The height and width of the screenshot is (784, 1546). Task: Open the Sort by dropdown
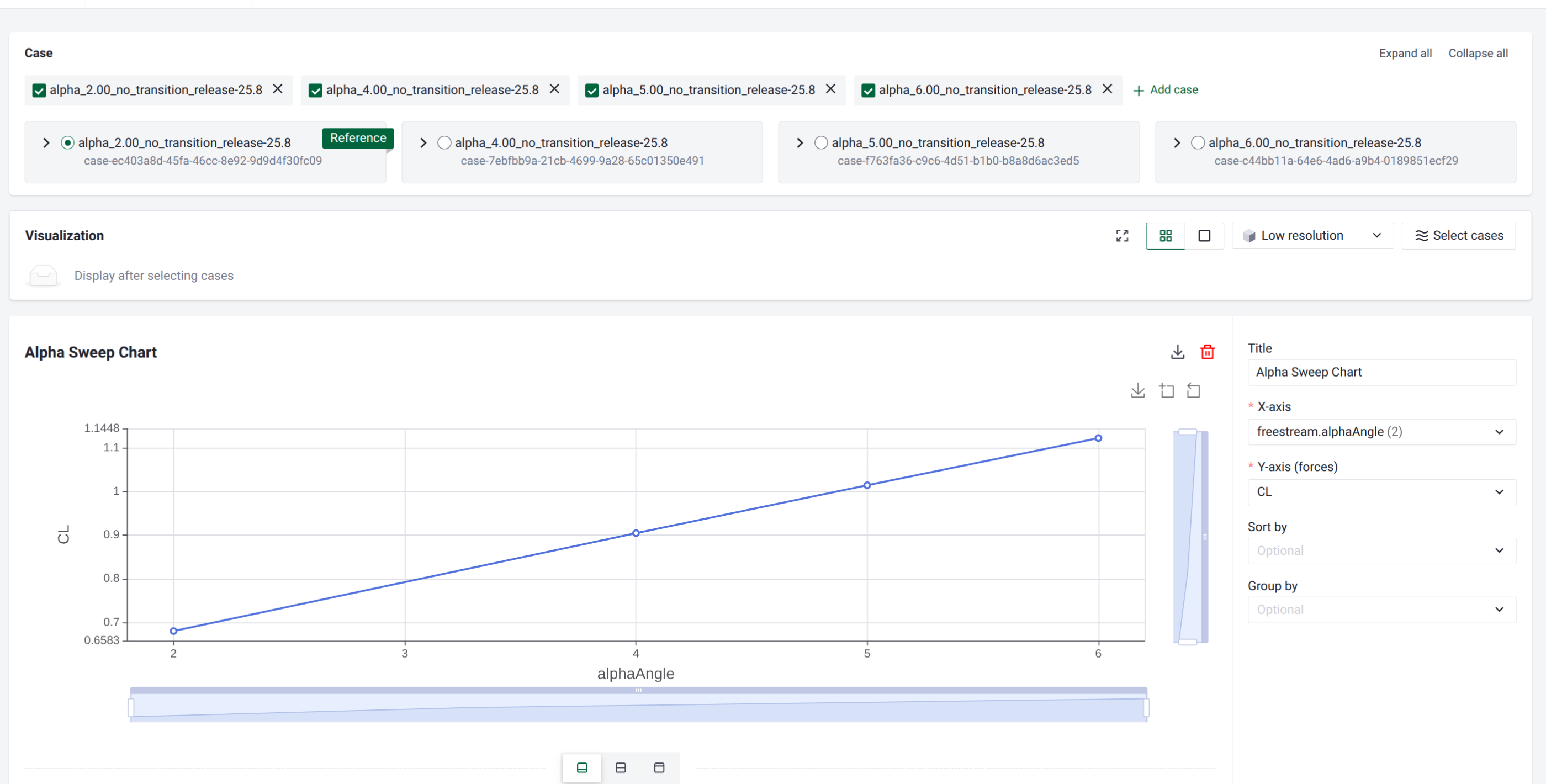[1381, 551]
